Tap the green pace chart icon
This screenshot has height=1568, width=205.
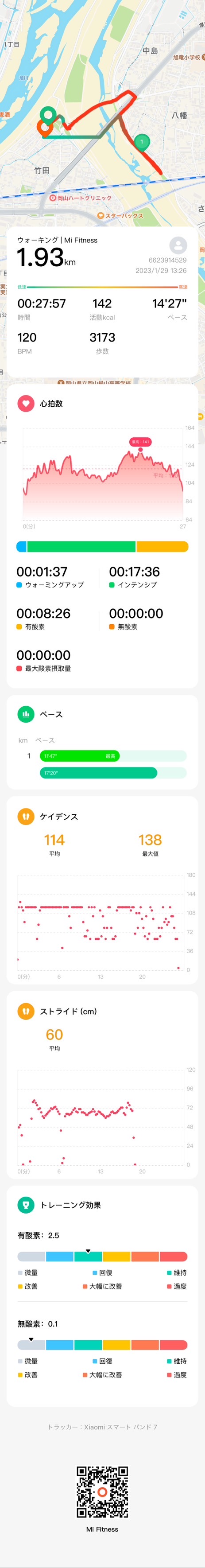pyautogui.click(x=26, y=714)
